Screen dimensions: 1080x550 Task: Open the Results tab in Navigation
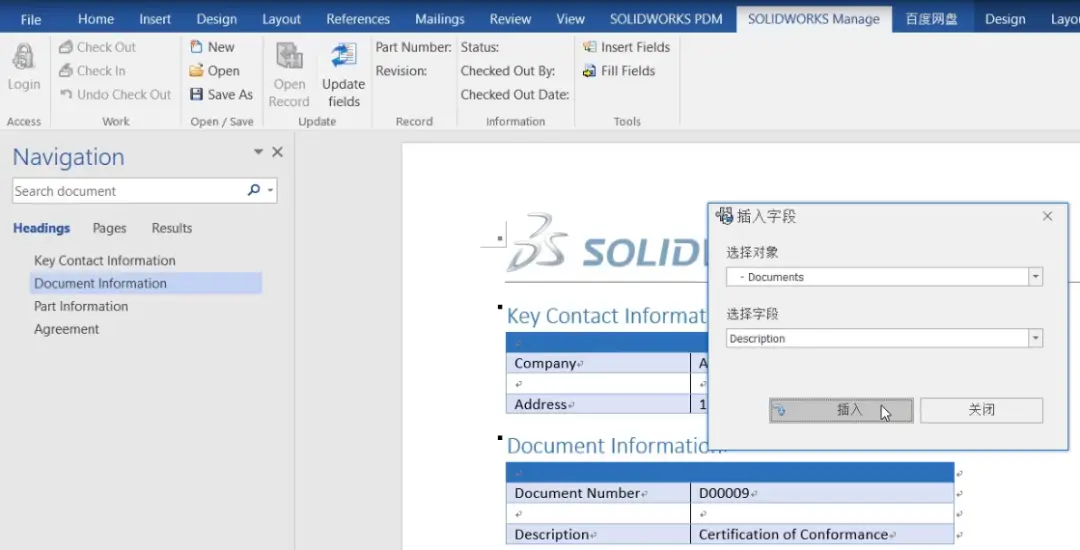coord(171,228)
